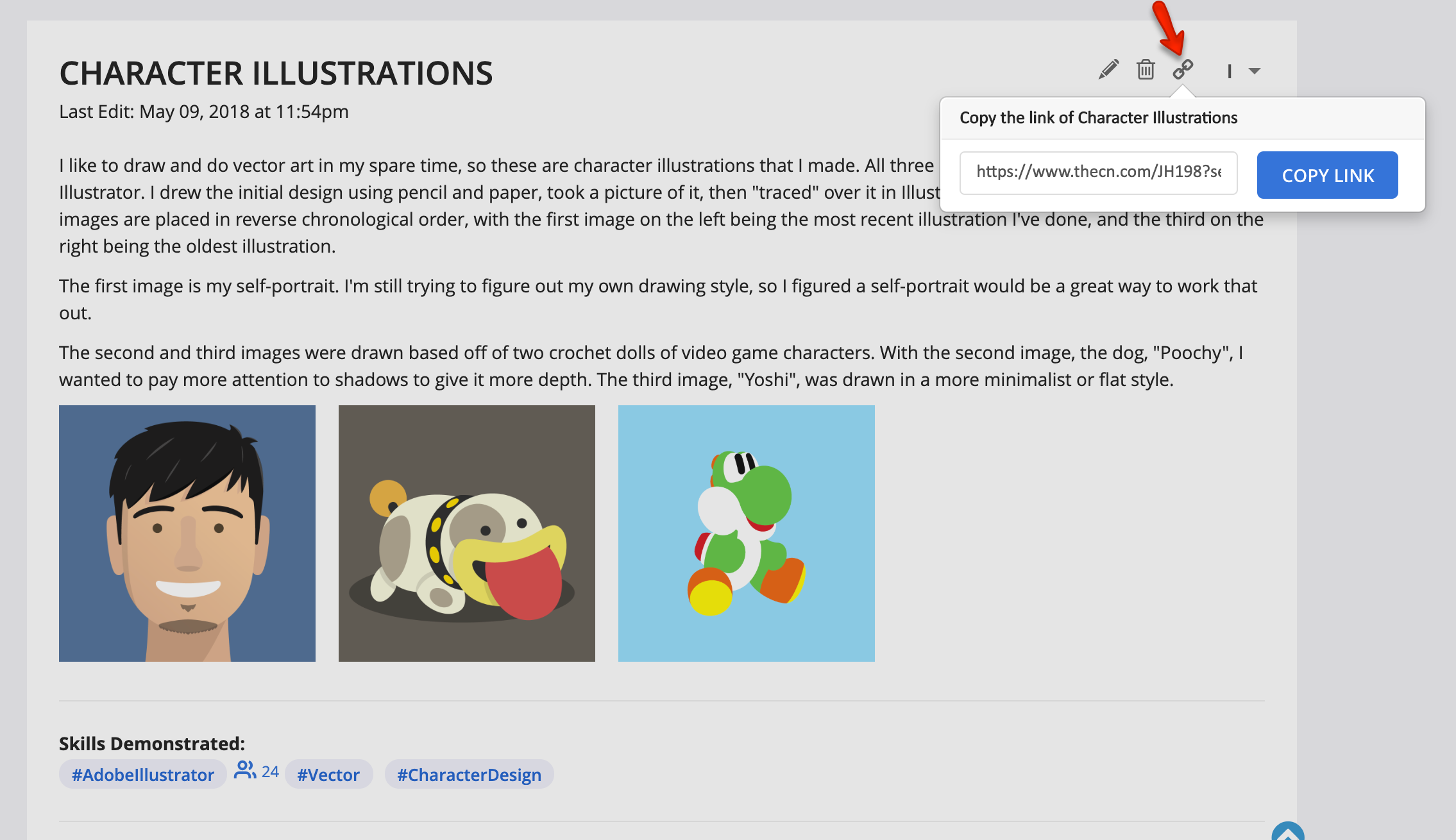The image size is (1456, 840).
Task: Click the Skills Demonstrated label
Action: pos(152,744)
